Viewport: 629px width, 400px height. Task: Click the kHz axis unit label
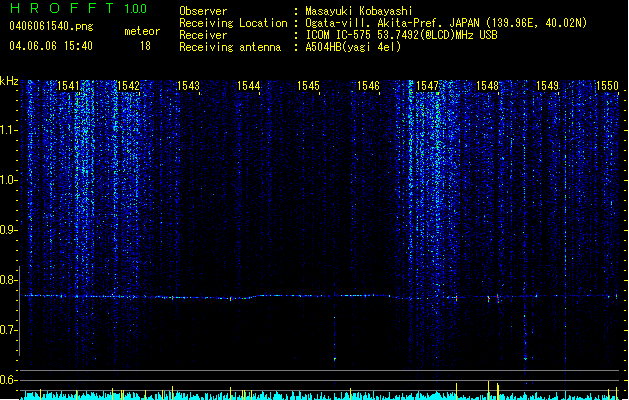coord(9,81)
